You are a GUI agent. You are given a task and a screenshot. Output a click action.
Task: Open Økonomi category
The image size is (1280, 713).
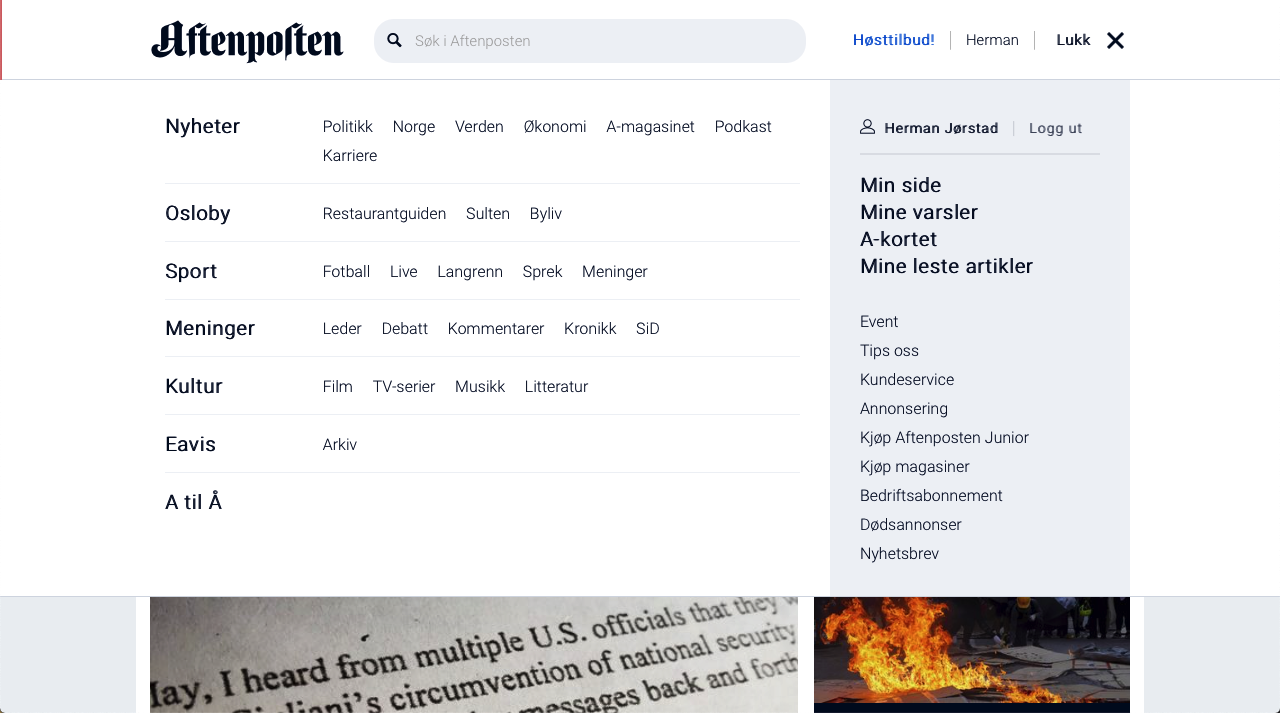click(x=555, y=127)
